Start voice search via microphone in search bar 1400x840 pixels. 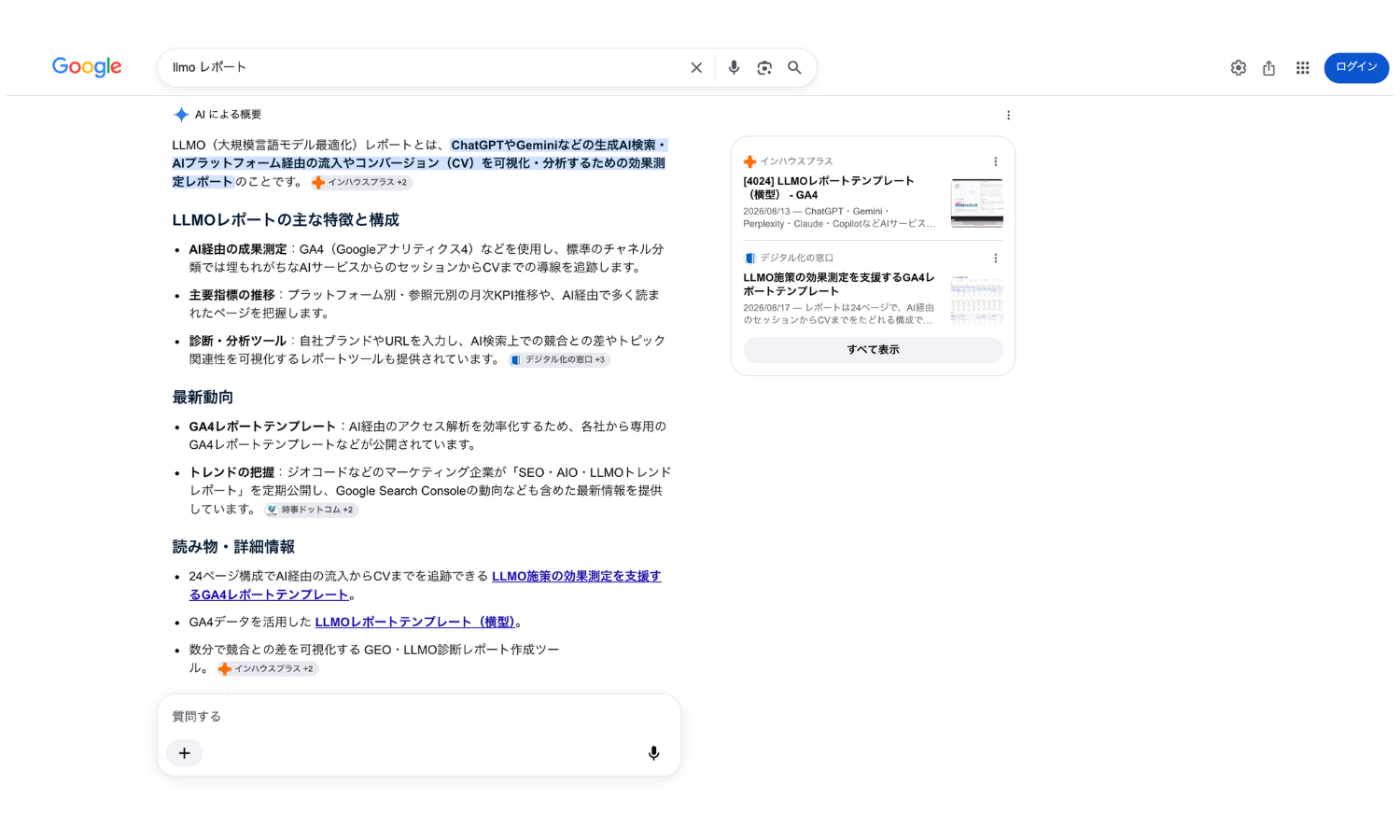click(x=734, y=68)
